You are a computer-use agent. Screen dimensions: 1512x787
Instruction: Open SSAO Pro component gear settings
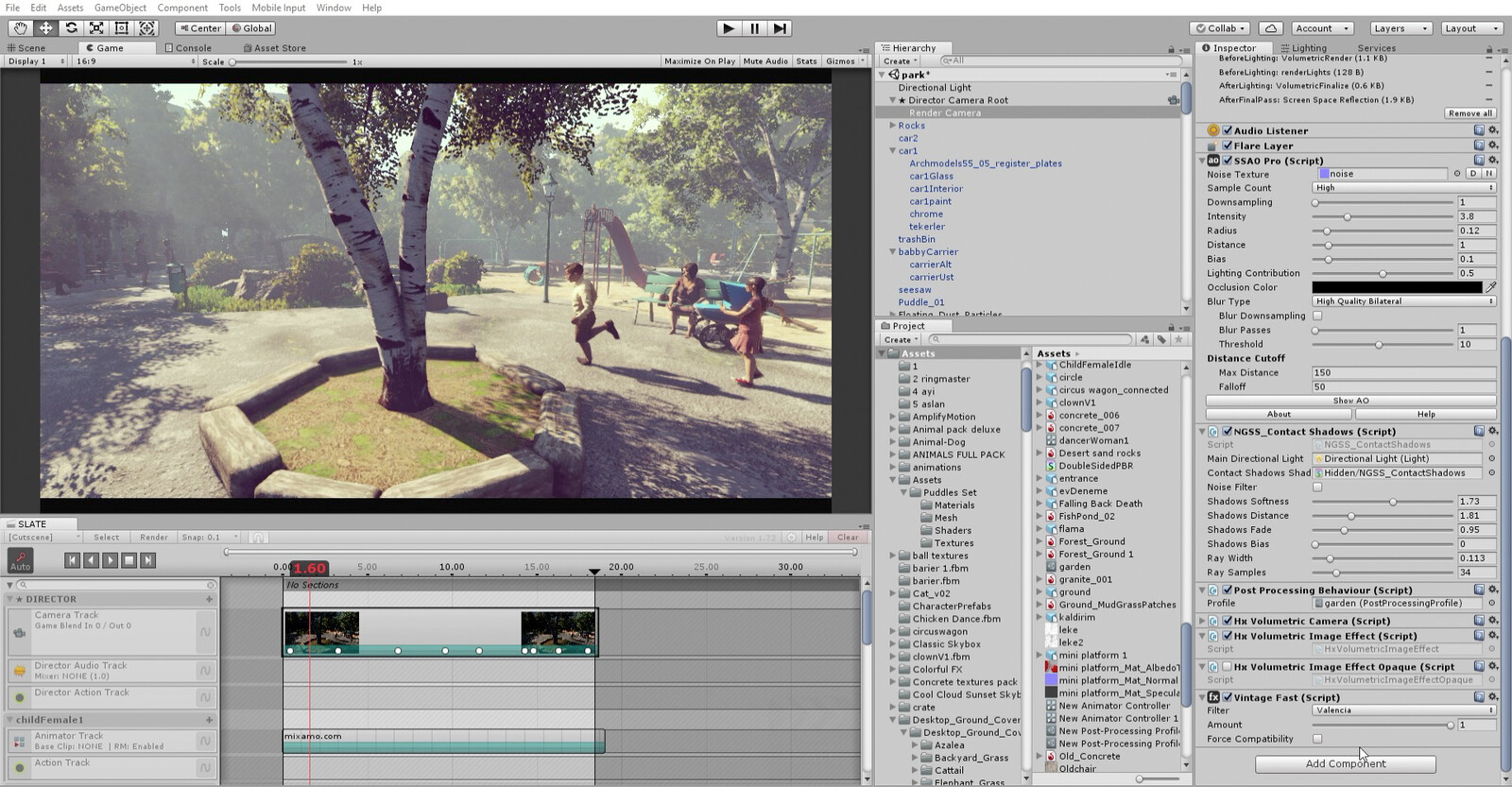tap(1493, 161)
